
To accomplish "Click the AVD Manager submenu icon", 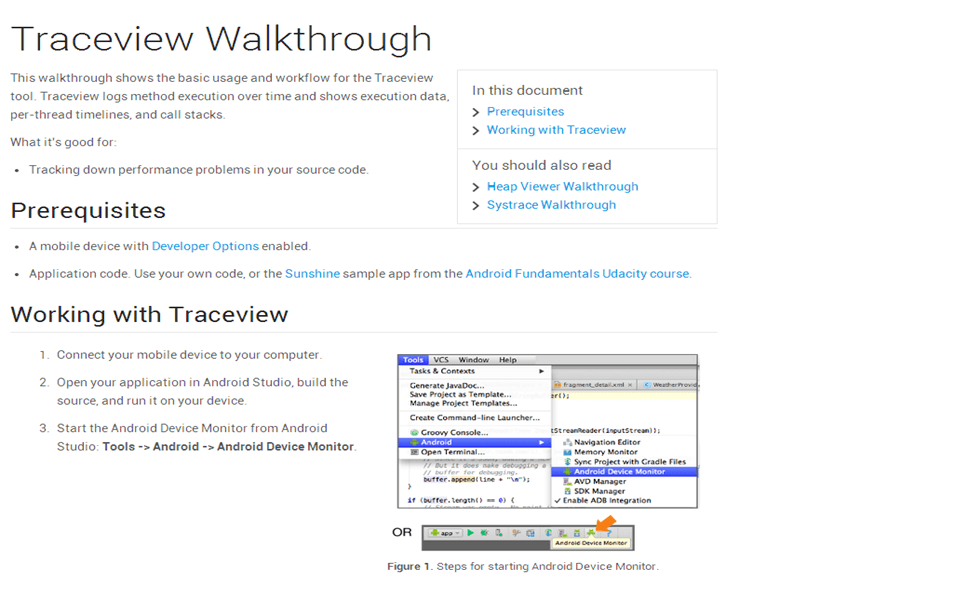I will 567,482.
